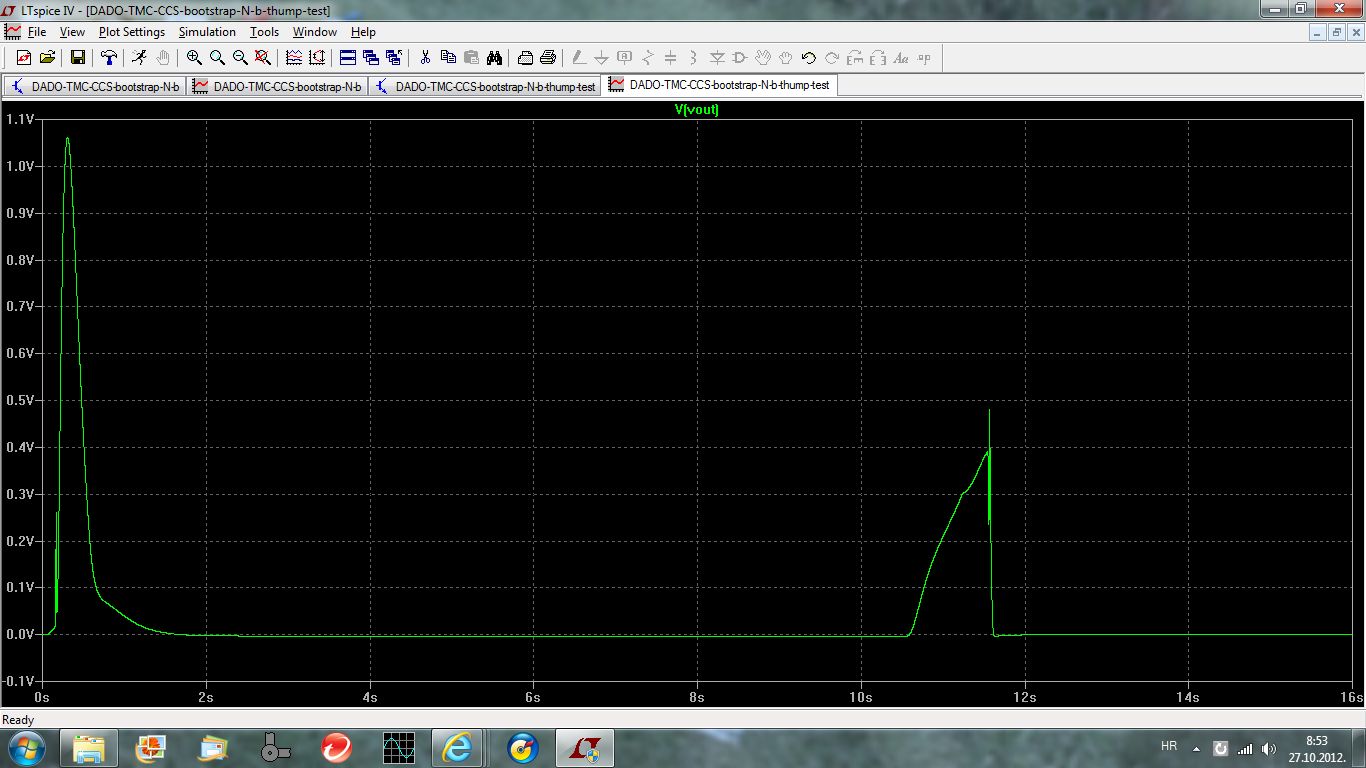
Task: Click the copy icon in toolbar
Action: pos(448,58)
